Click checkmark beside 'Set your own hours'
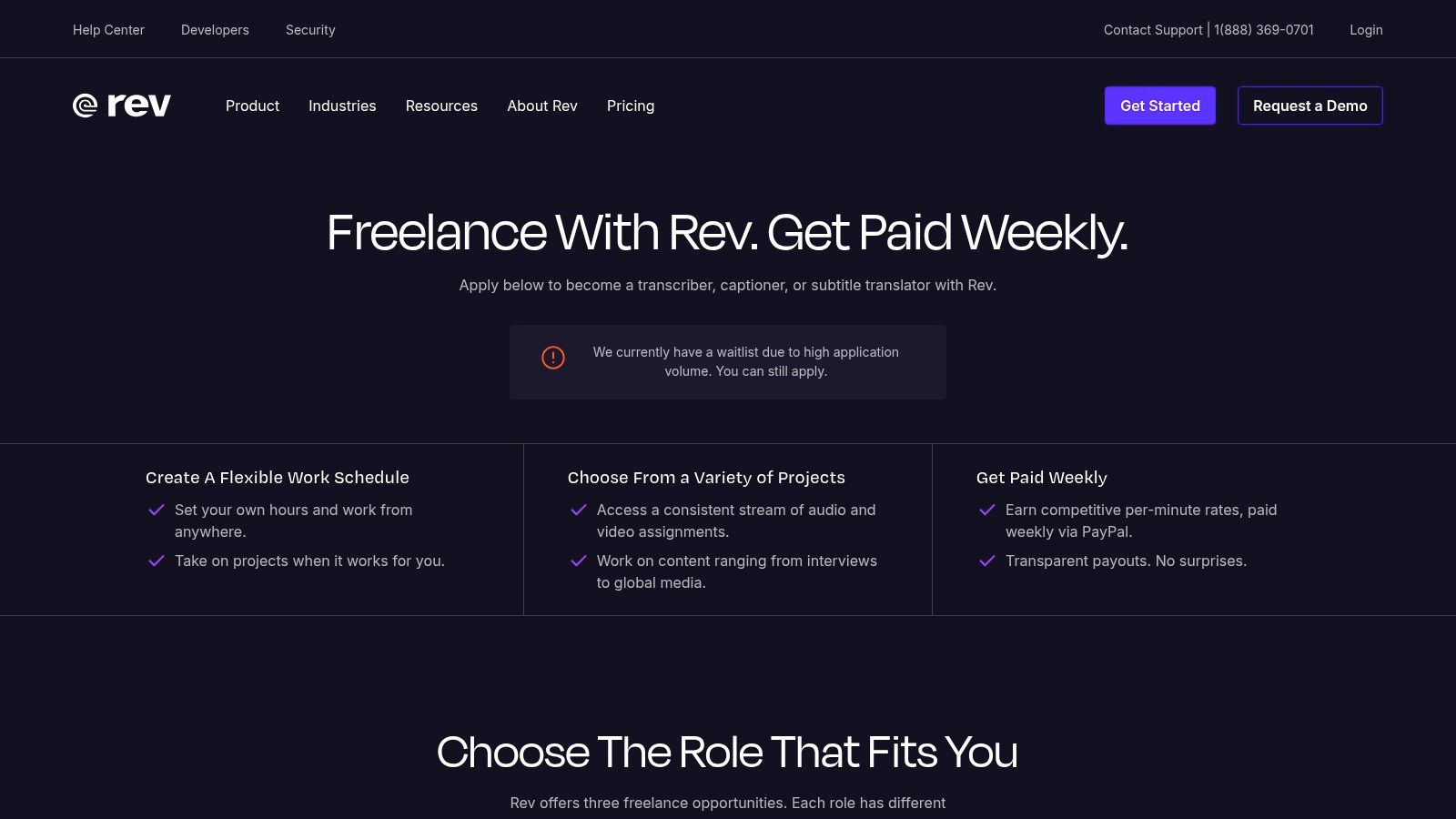 [157, 510]
